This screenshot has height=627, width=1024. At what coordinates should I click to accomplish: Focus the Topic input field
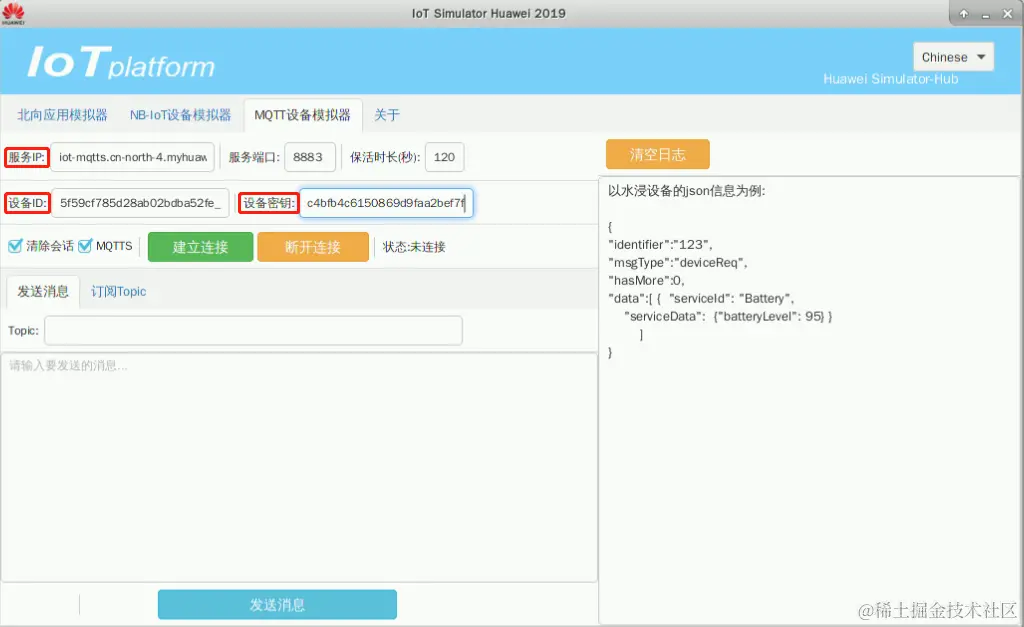(253, 330)
